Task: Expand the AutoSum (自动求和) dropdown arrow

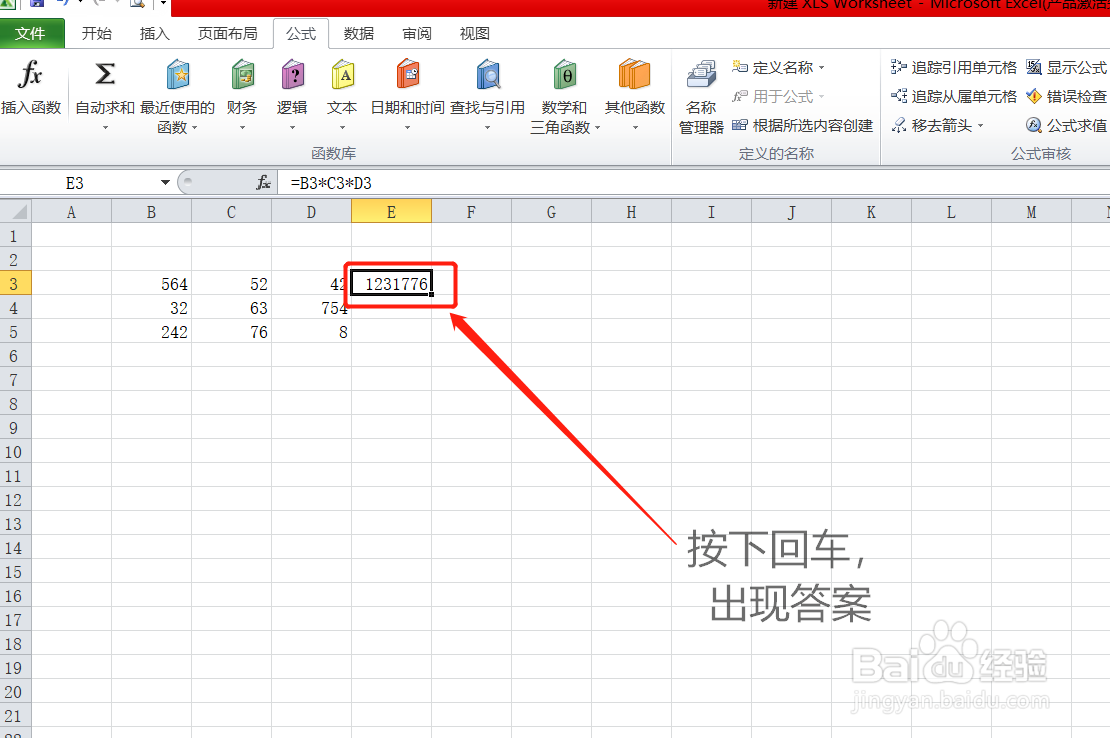Action: coord(105,128)
